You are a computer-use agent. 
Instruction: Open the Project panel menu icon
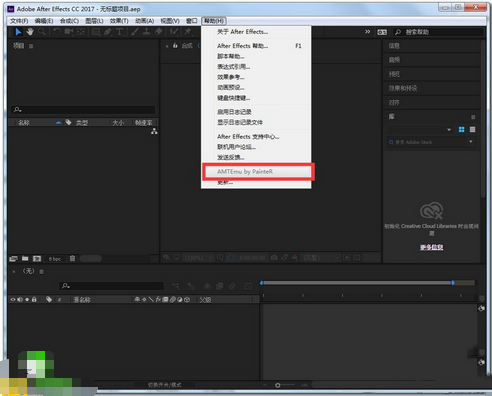tap(31, 46)
